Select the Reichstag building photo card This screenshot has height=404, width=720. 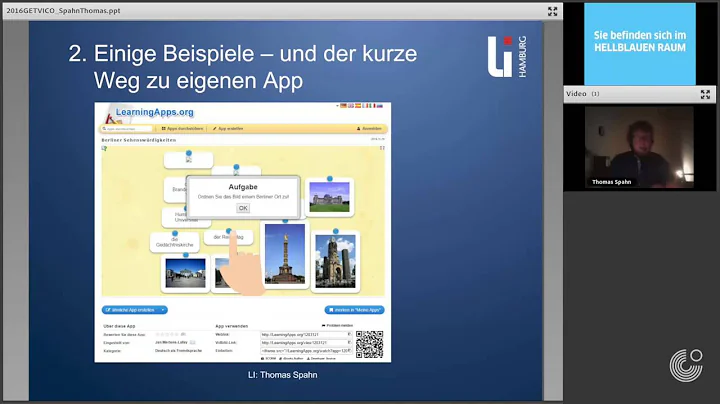click(329, 197)
